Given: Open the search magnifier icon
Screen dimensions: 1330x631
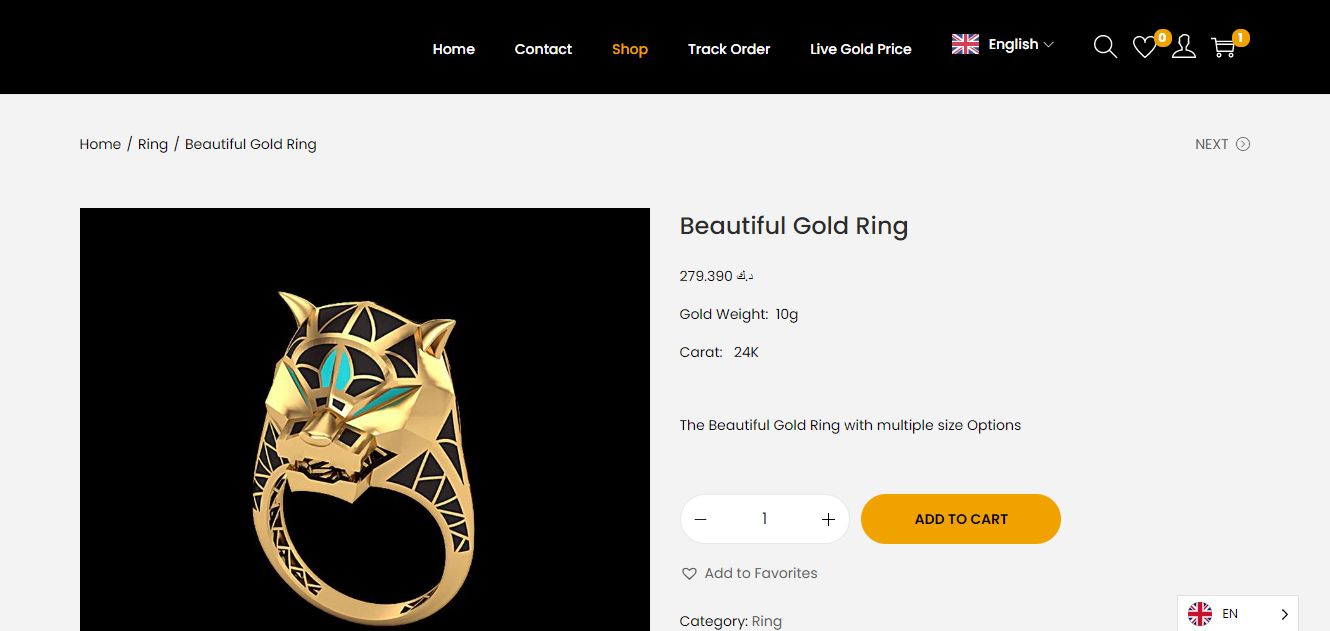Looking at the screenshot, I should (x=1105, y=47).
